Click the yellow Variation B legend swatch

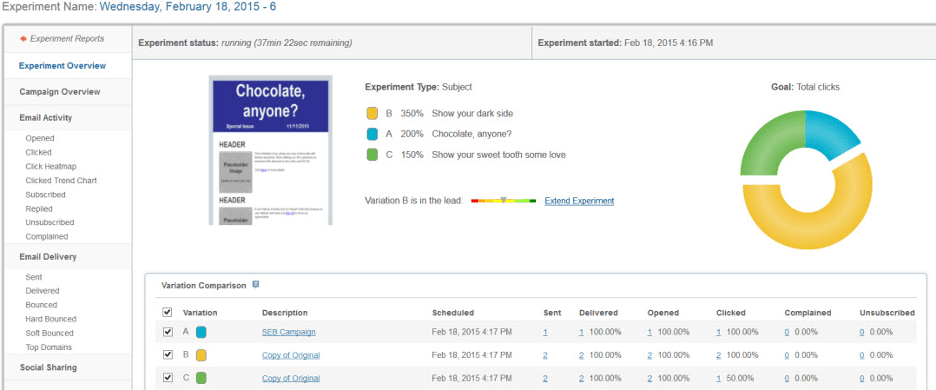pyautogui.click(x=371, y=113)
